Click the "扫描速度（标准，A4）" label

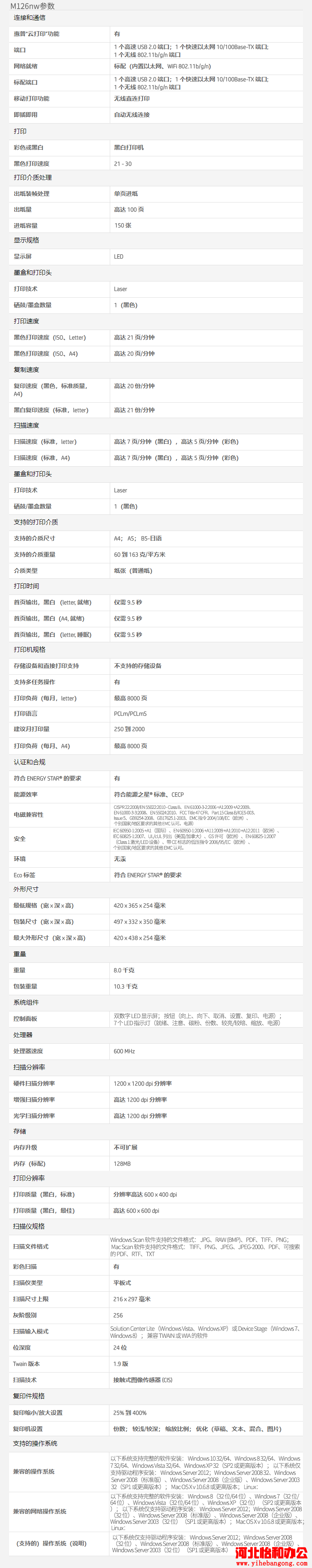[41, 458]
